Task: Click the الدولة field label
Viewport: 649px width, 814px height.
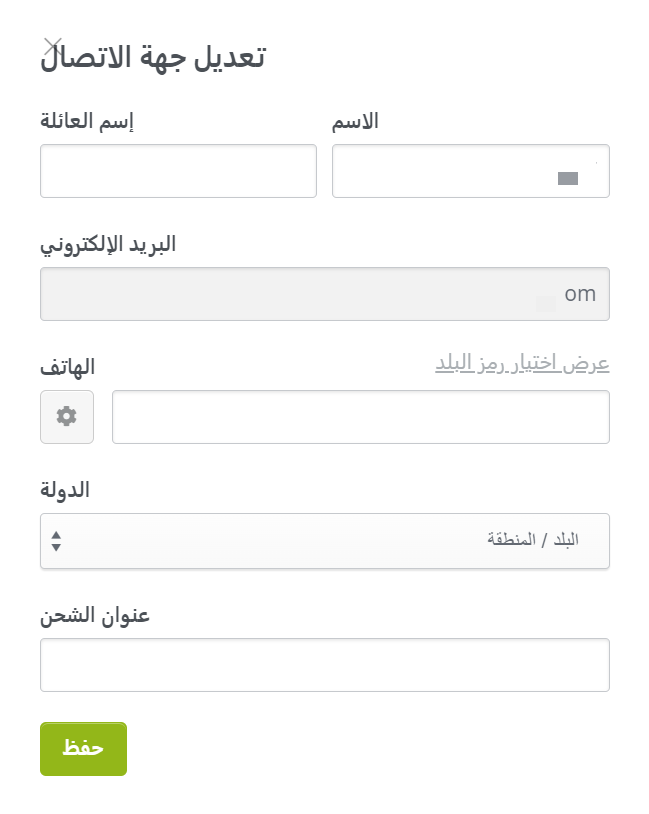Action: tap(65, 490)
